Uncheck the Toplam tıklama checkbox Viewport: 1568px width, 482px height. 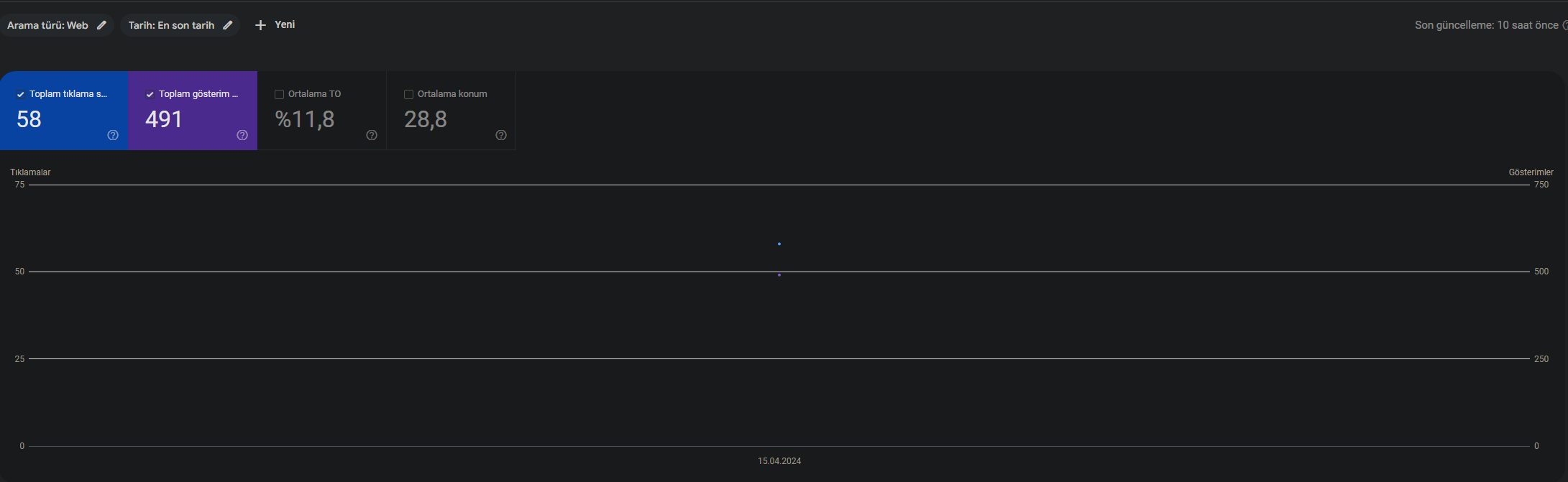[x=21, y=94]
